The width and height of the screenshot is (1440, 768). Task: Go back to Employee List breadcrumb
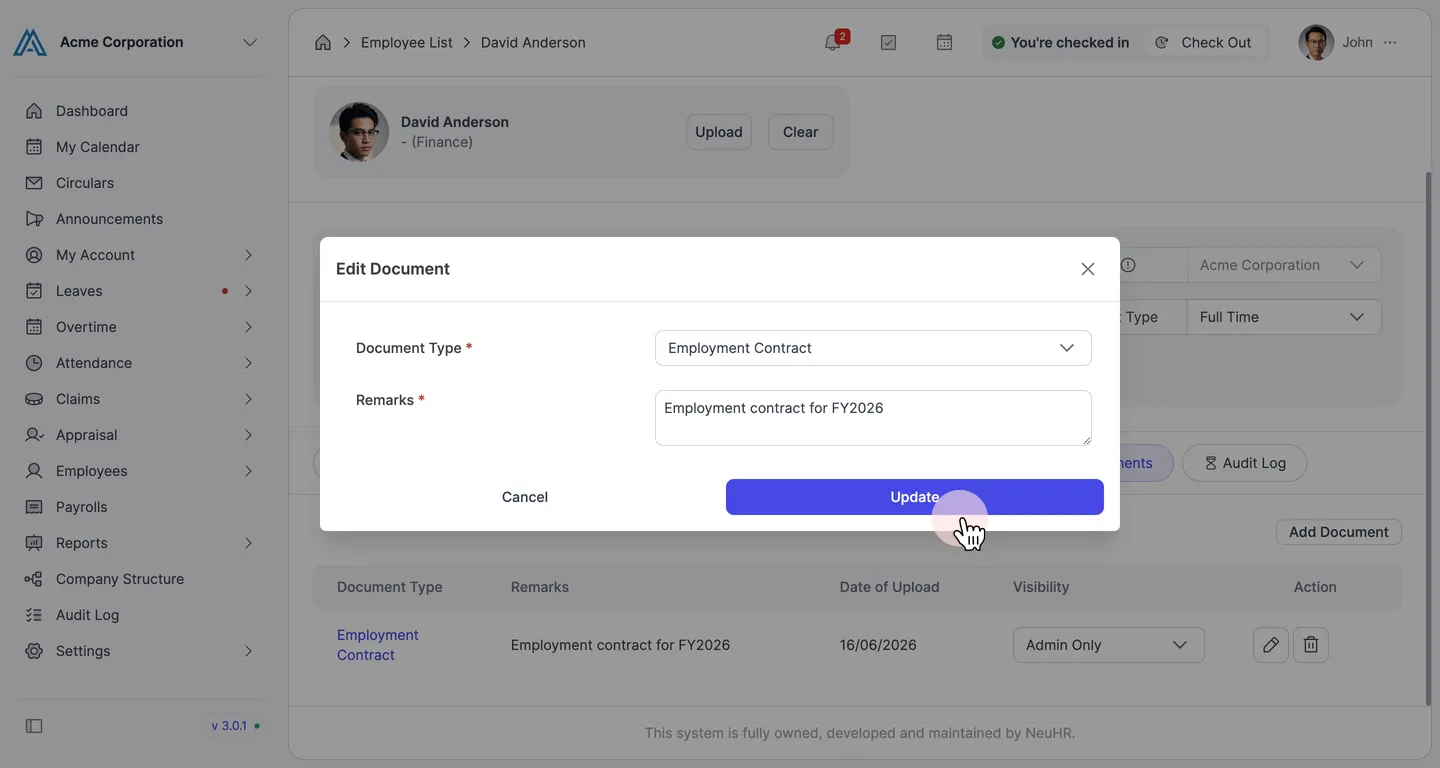coord(406,42)
